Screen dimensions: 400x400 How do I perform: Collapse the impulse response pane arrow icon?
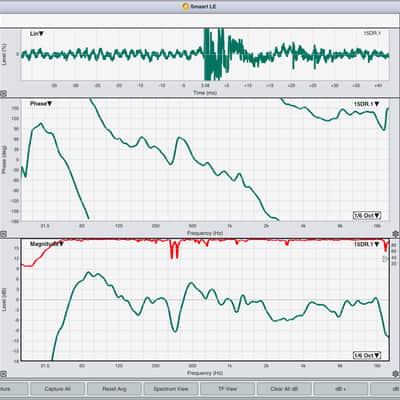[3, 94]
